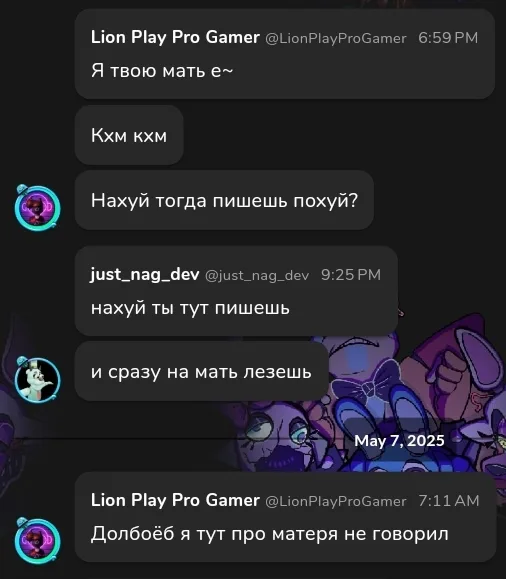
Task: Tap the 7:11 AM timestamp
Action: point(449,501)
